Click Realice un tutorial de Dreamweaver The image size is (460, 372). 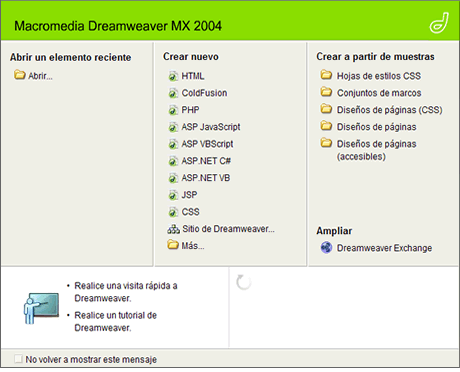[115, 321]
